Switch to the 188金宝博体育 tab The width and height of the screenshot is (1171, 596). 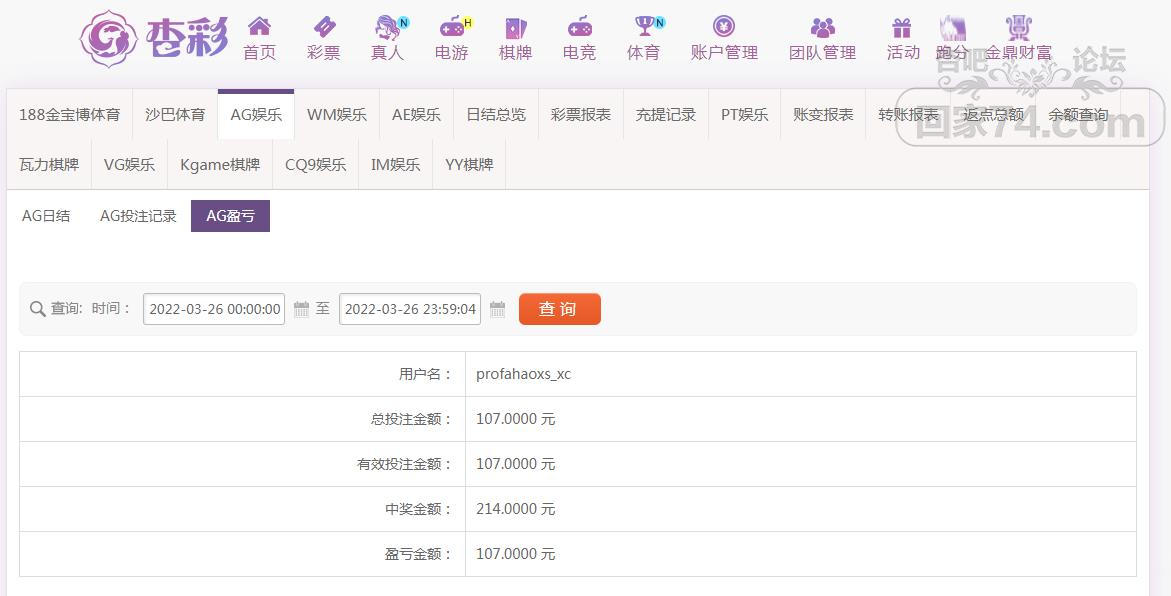69,114
